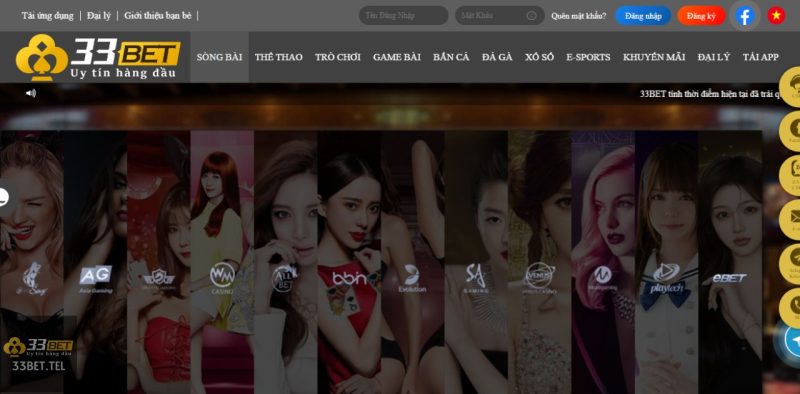Click the Đại lý link in top bar
Screen dimensions: 800x394
pyautogui.click(x=98, y=15)
